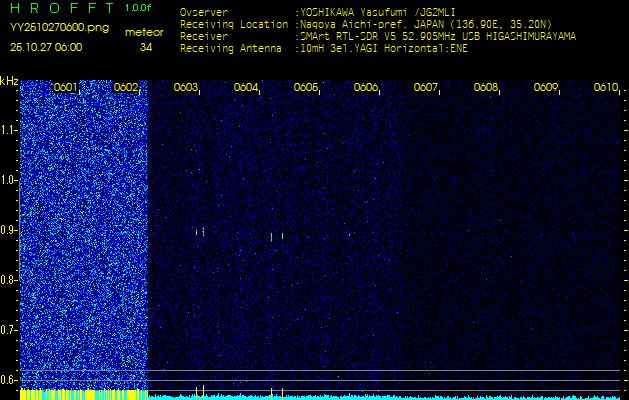Image resolution: width=629 pixels, height=400 pixels.
Task: Click the 0602 time marker
Action: pyautogui.click(x=126, y=87)
